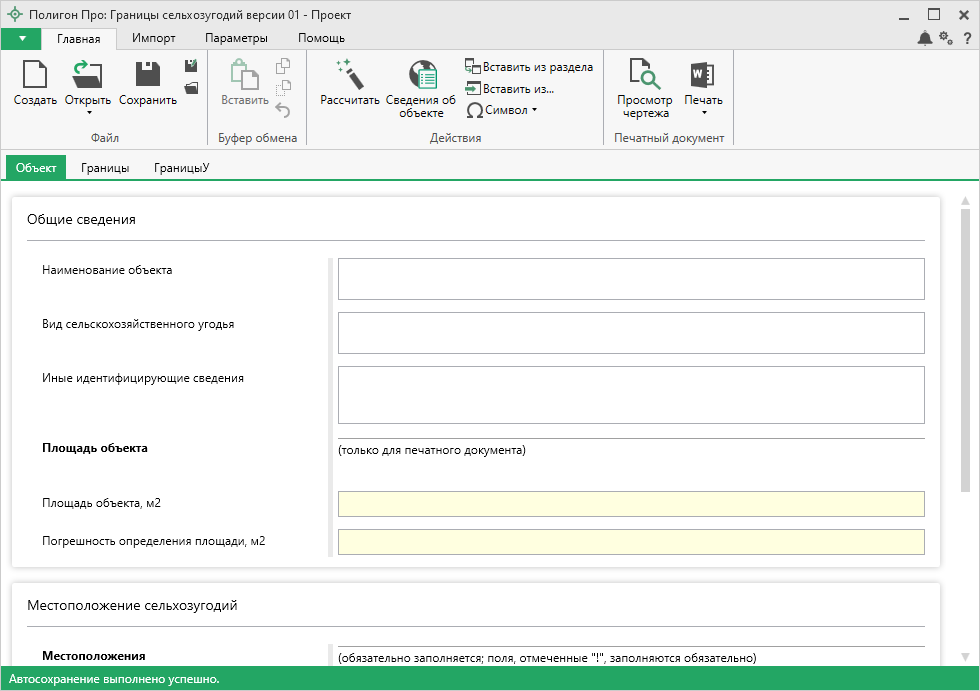The width and height of the screenshot is (980, 691).
Task: Click the Площадь объекта, м2 field
Action: pos(630,504)
